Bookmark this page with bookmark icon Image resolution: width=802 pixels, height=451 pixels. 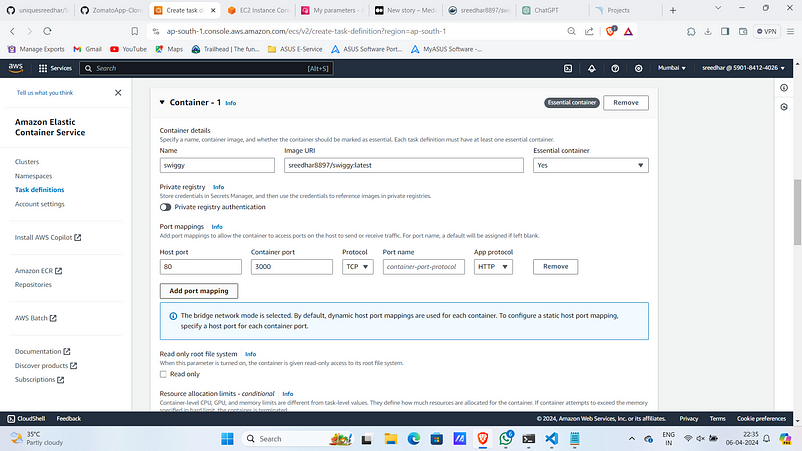click(135, 31)
